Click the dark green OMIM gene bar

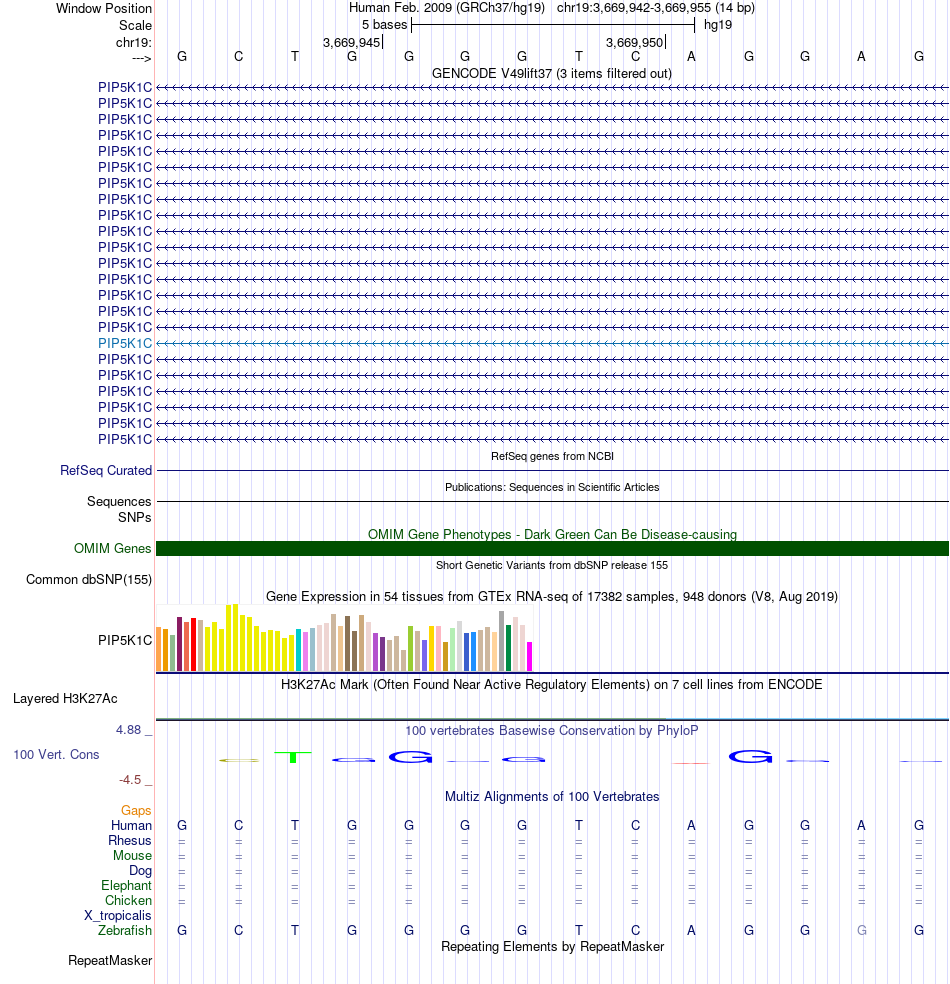pyautogui.click(x=552, y=548)
